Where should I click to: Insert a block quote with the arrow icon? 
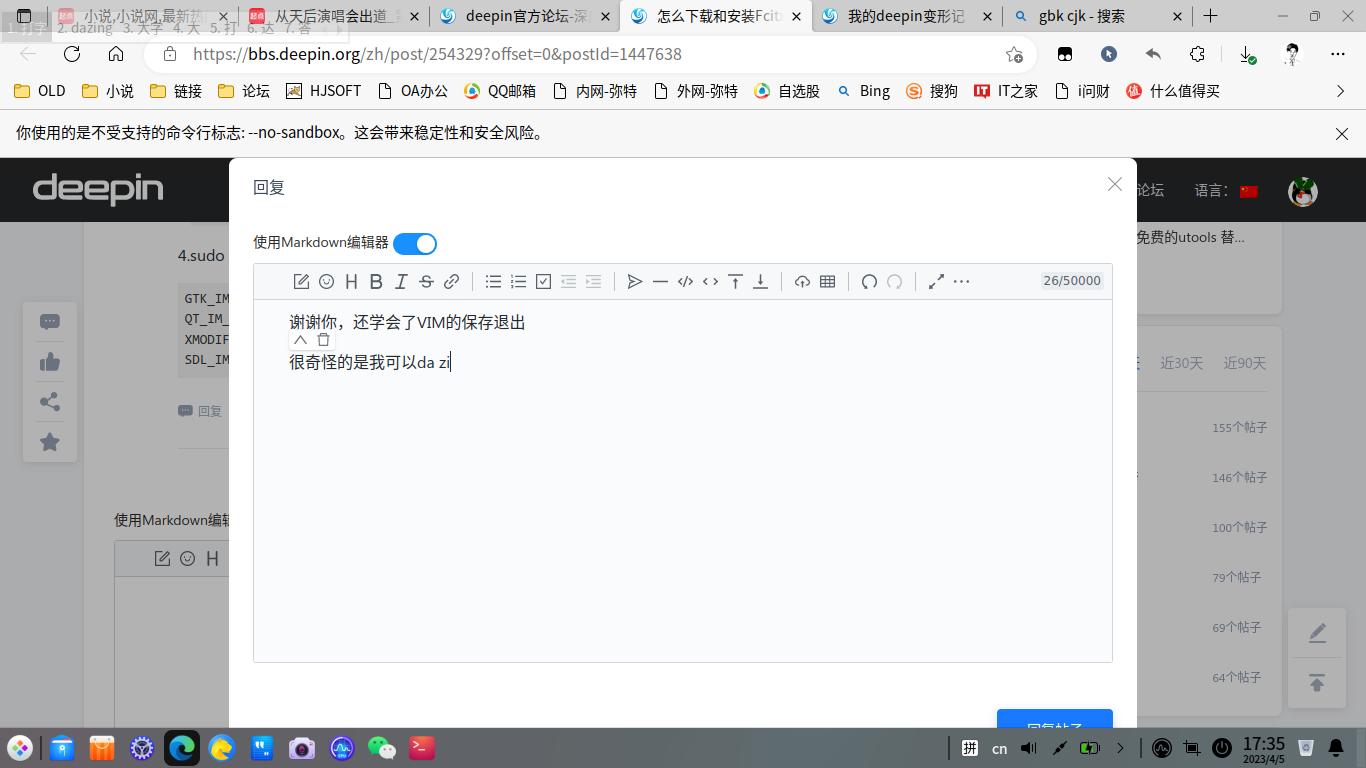click(635, 282)
